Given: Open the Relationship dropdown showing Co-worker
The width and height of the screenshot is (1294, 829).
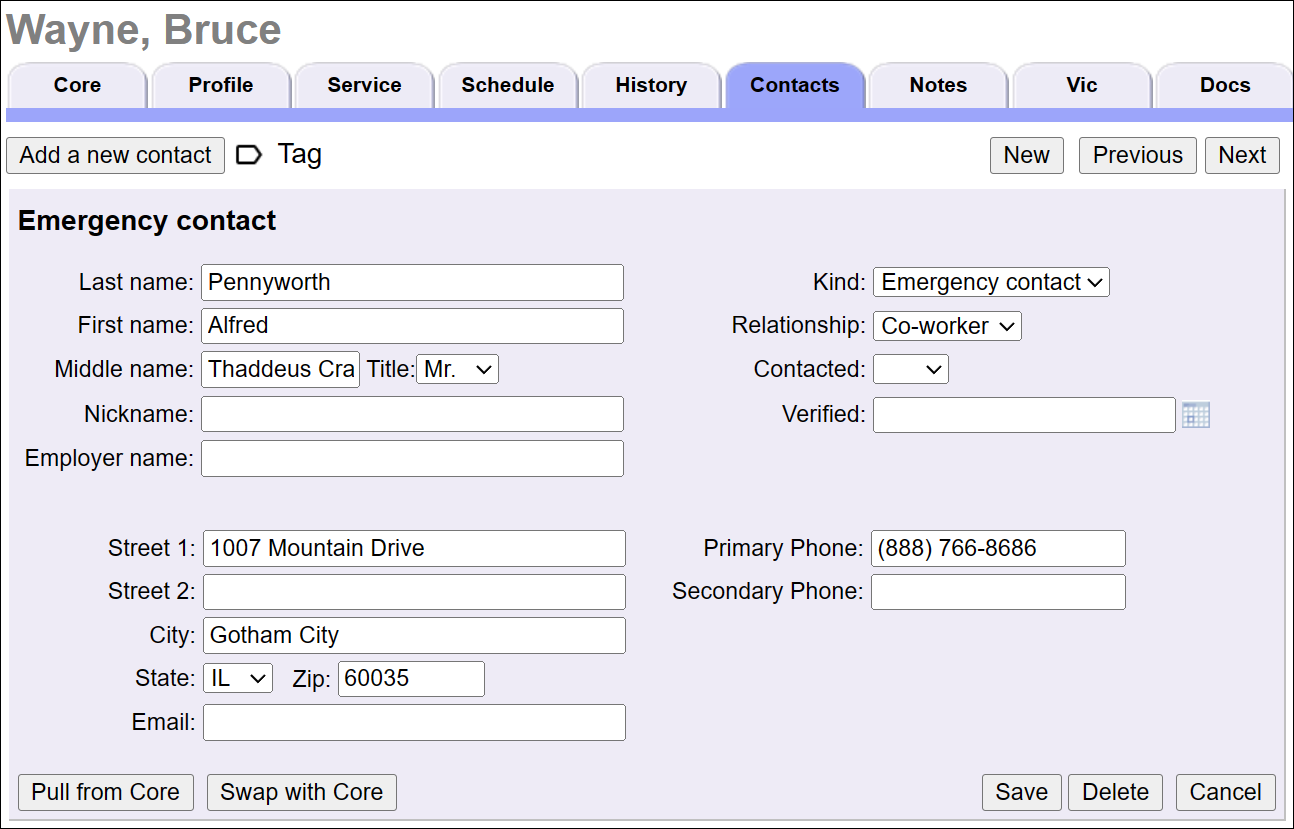Looking at the screenshot, I should point(946,325).
